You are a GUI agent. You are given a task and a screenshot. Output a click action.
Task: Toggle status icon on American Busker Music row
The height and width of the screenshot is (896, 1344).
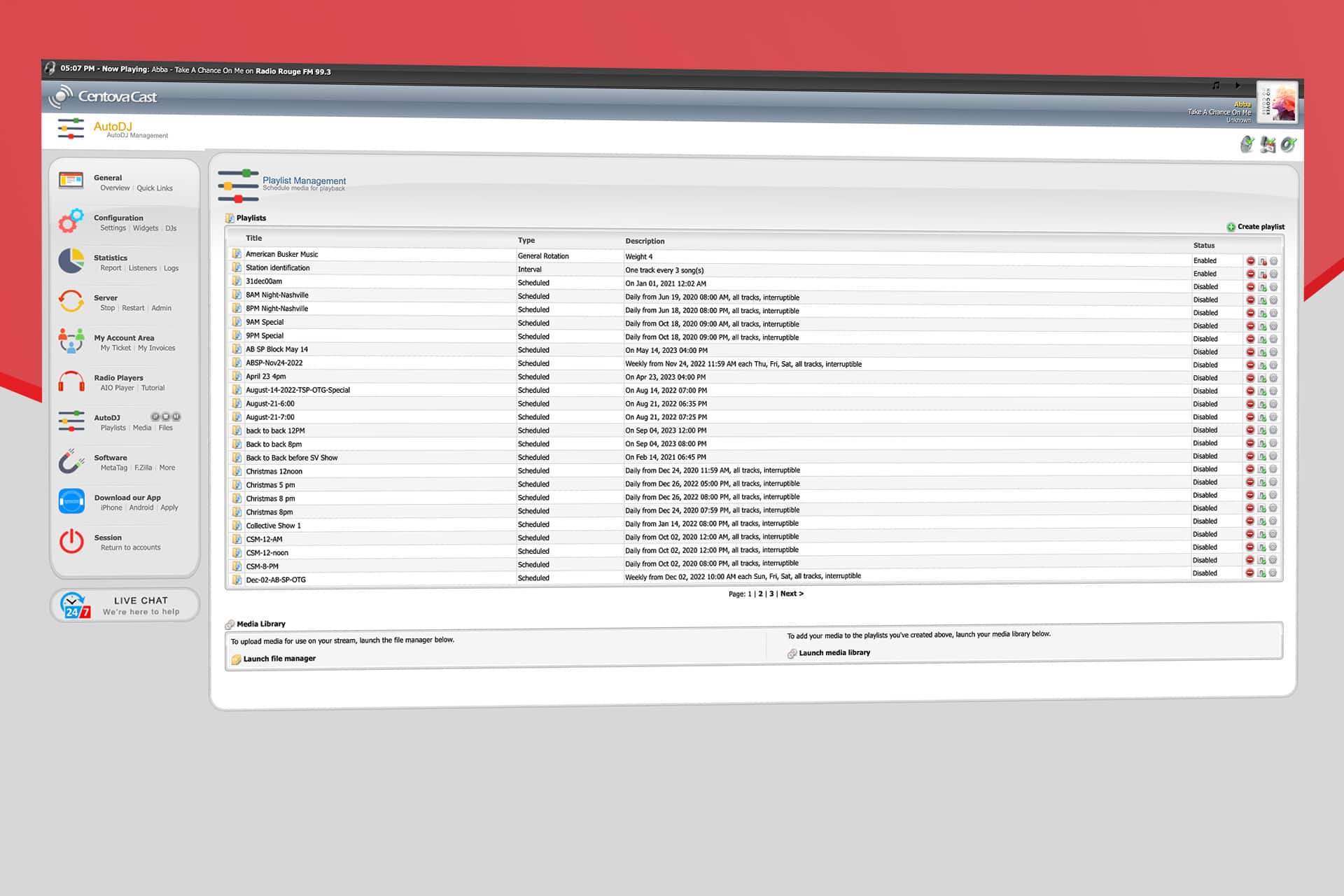click(x=1262, y=261)
